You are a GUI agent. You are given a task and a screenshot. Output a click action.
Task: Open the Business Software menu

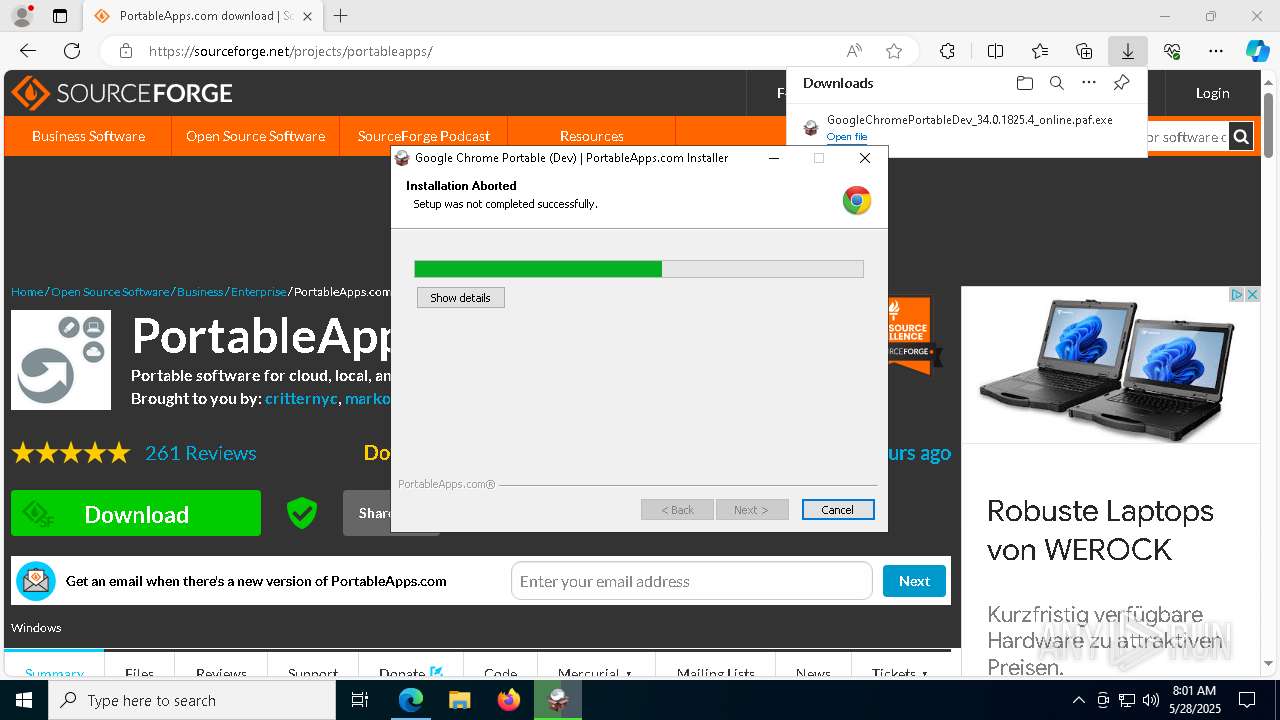coord(88,136)
